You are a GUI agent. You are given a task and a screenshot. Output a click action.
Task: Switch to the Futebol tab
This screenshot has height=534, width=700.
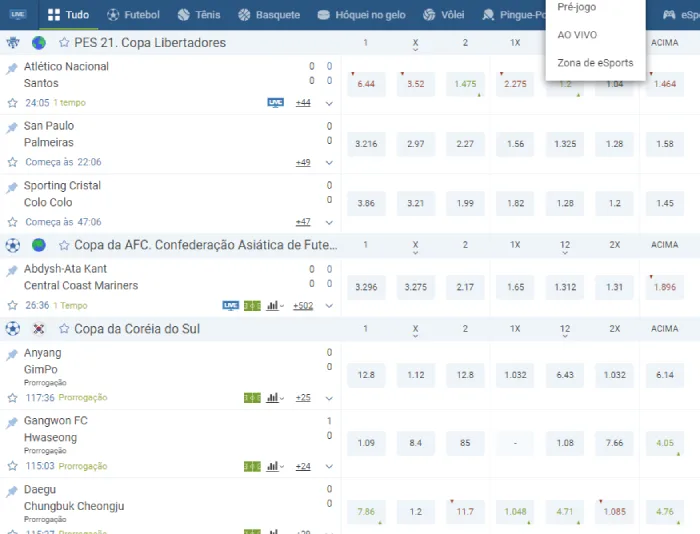[x=133, y=15]
